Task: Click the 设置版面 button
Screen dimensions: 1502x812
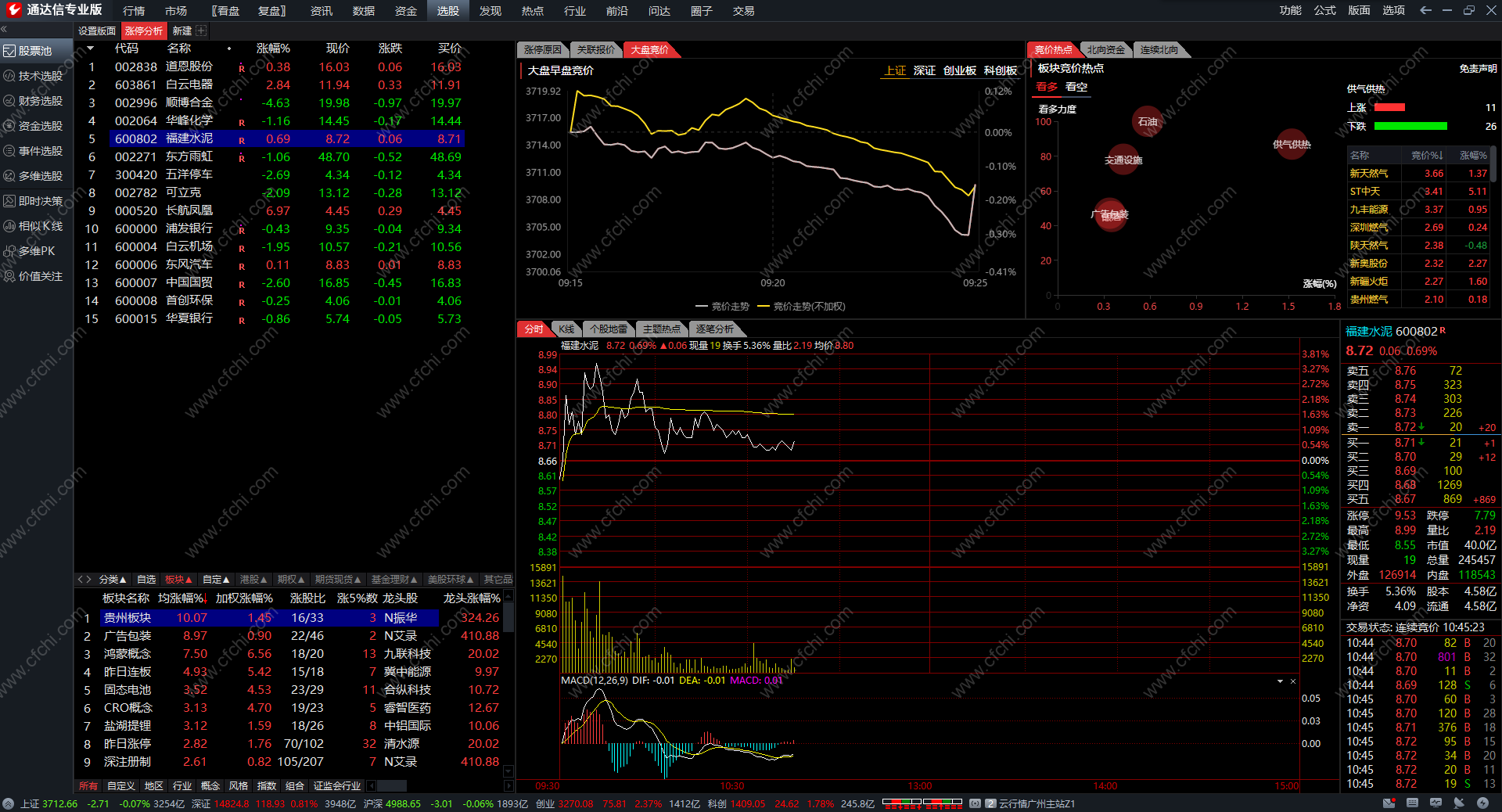Action: (97, 31)
